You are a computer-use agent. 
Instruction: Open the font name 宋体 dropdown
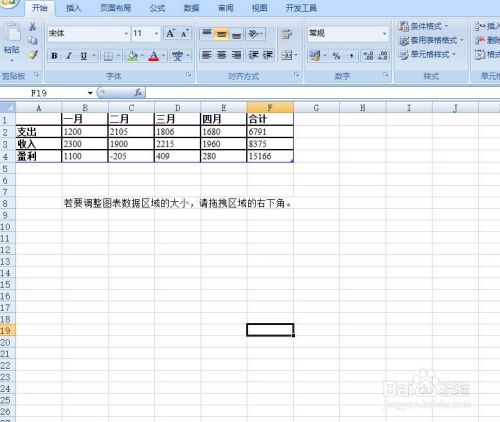[126, 34]
